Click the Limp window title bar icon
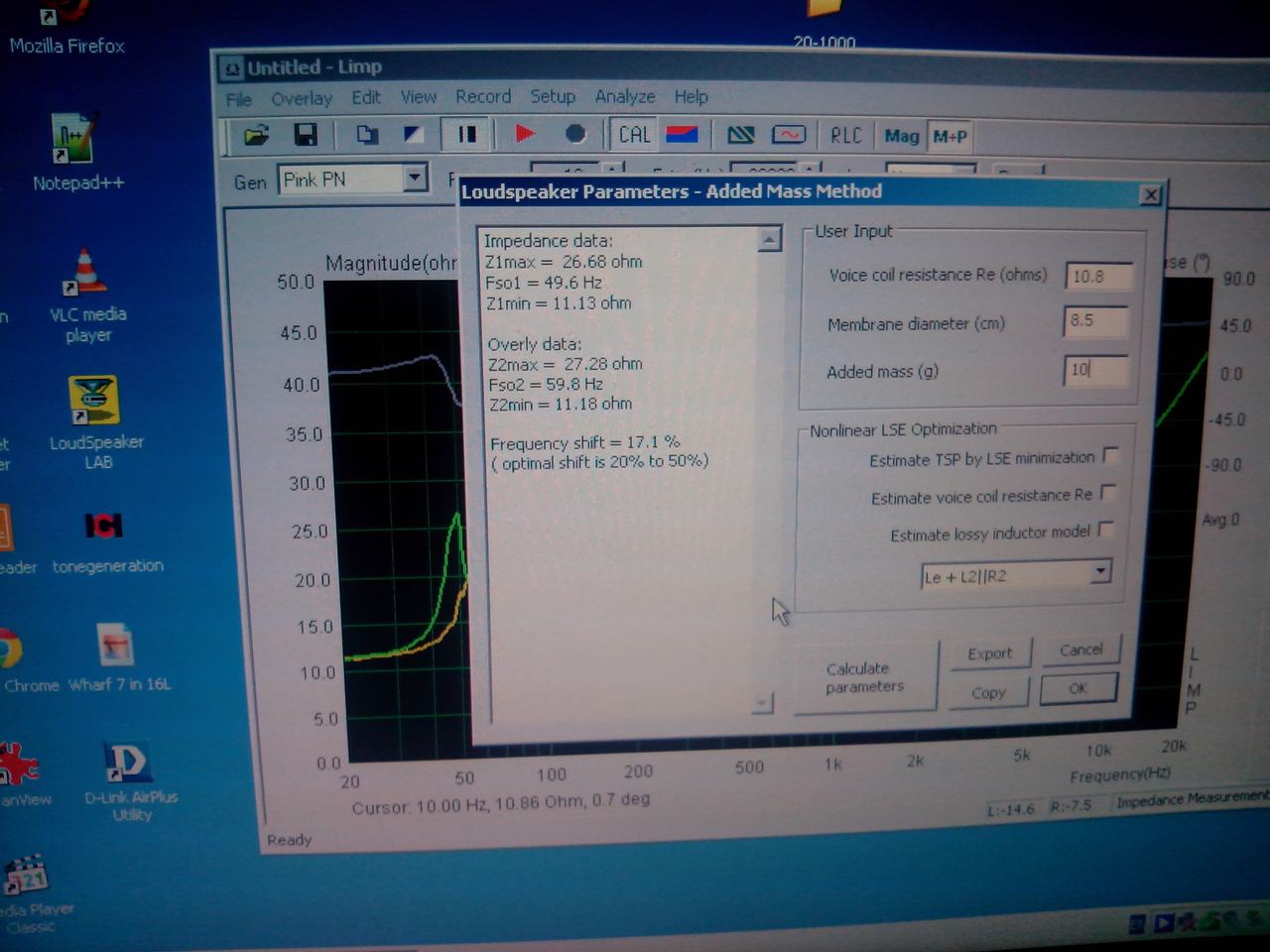The width and height of the screenshot is (1270, 952). click(x=231, y=68)
